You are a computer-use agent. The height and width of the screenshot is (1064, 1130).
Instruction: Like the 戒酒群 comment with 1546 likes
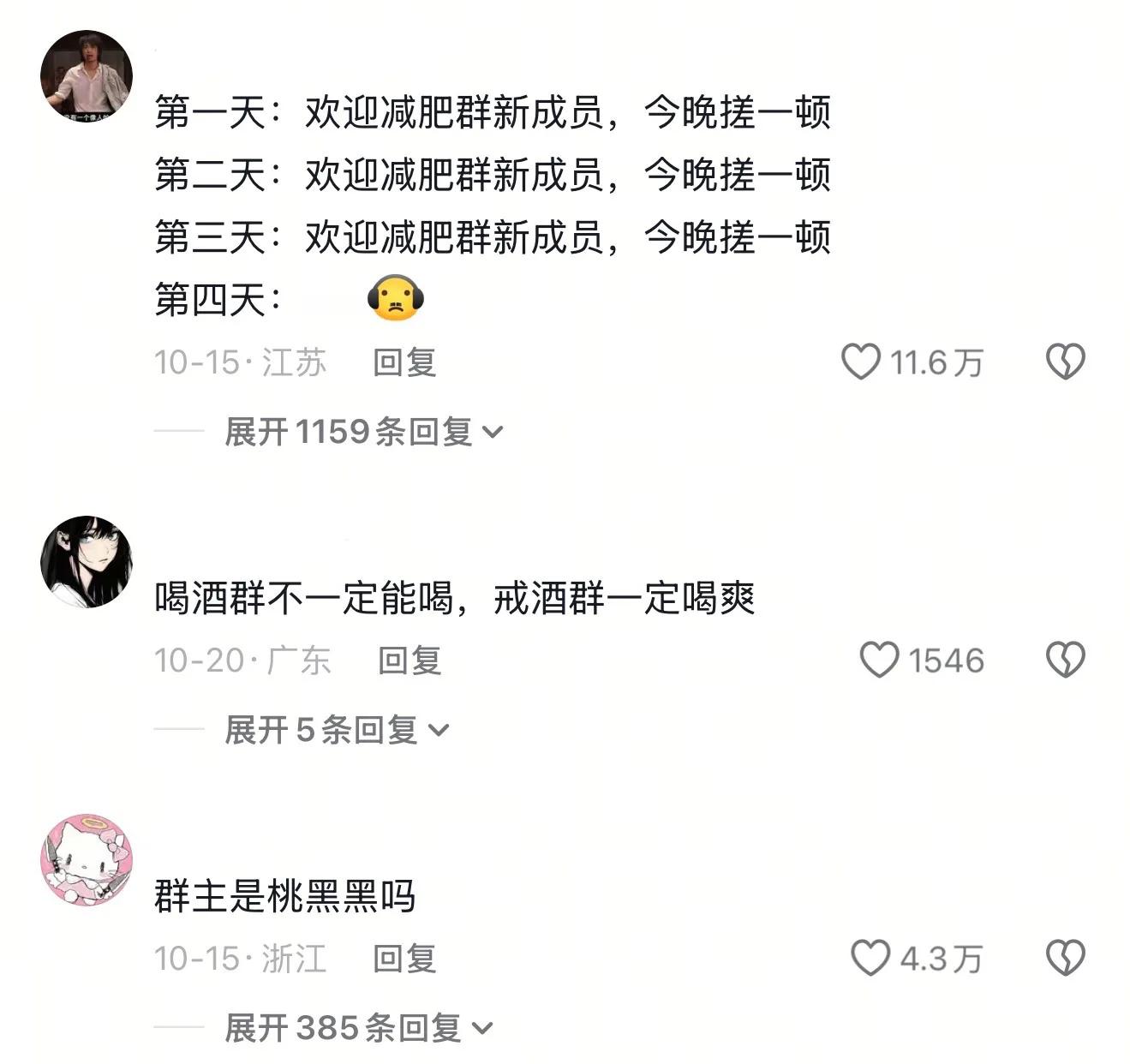(x=879, y=660)
